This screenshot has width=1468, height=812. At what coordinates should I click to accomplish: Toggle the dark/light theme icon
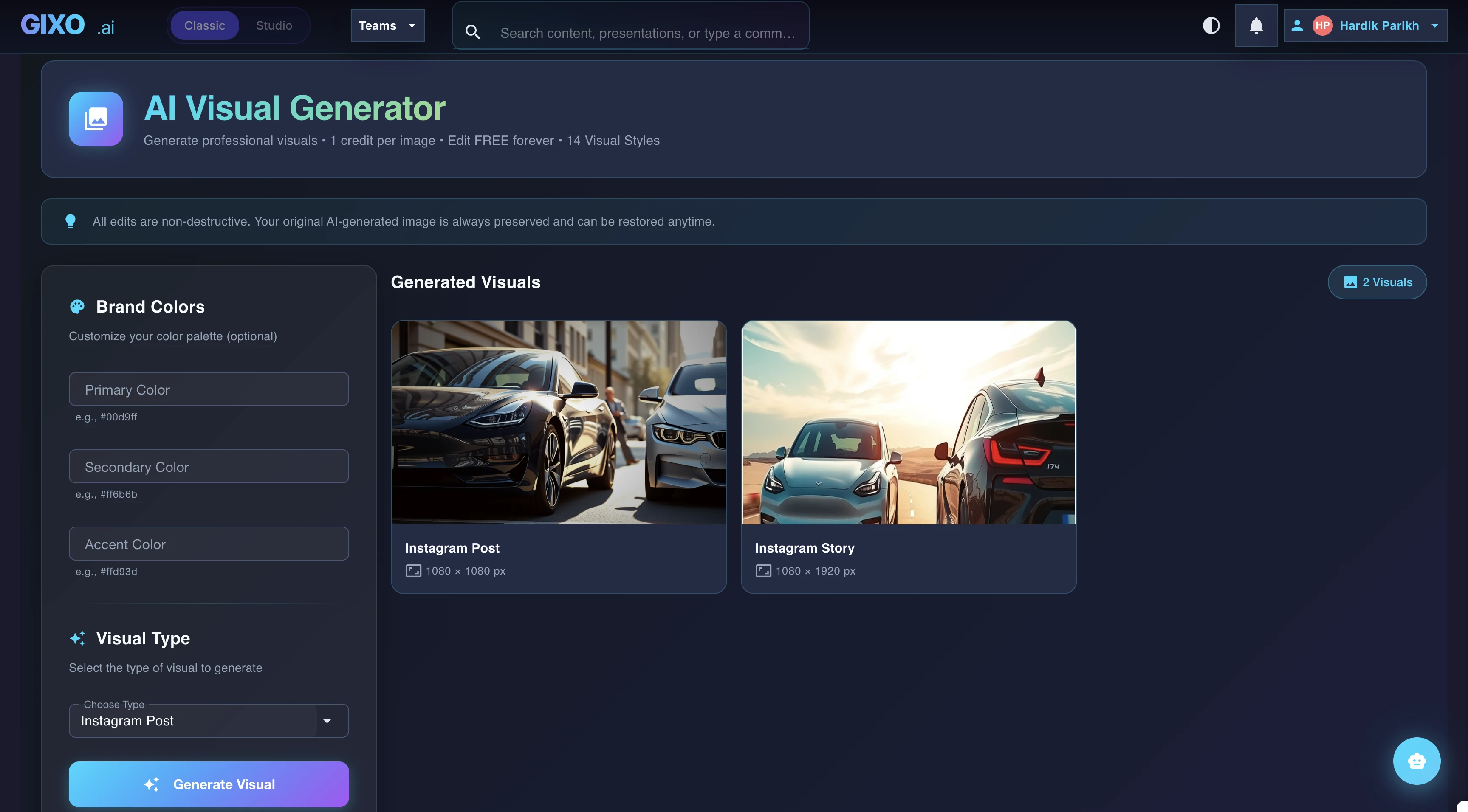1211,25
